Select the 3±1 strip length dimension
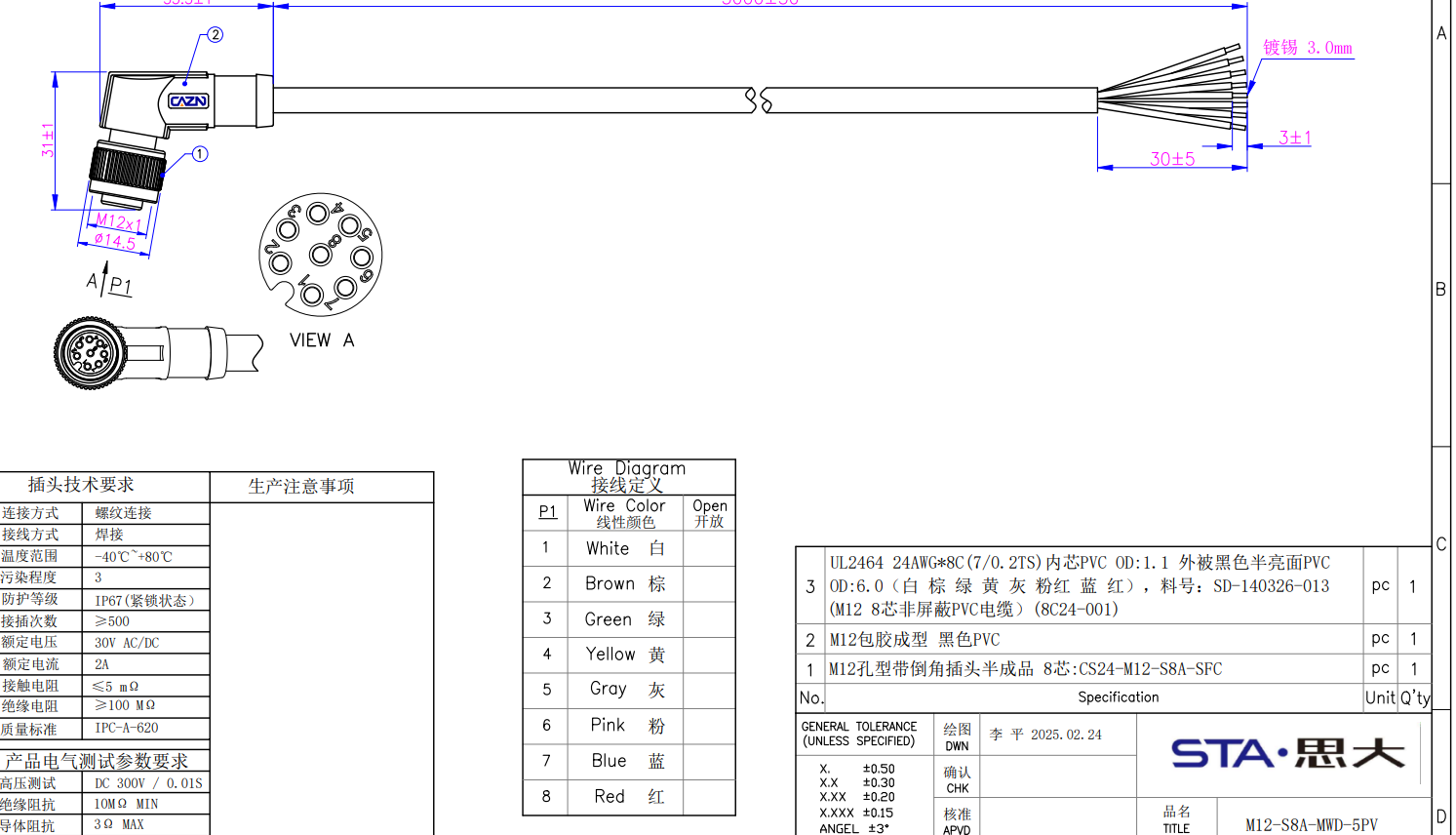 pyautogui.click(x=1294, y=138)
